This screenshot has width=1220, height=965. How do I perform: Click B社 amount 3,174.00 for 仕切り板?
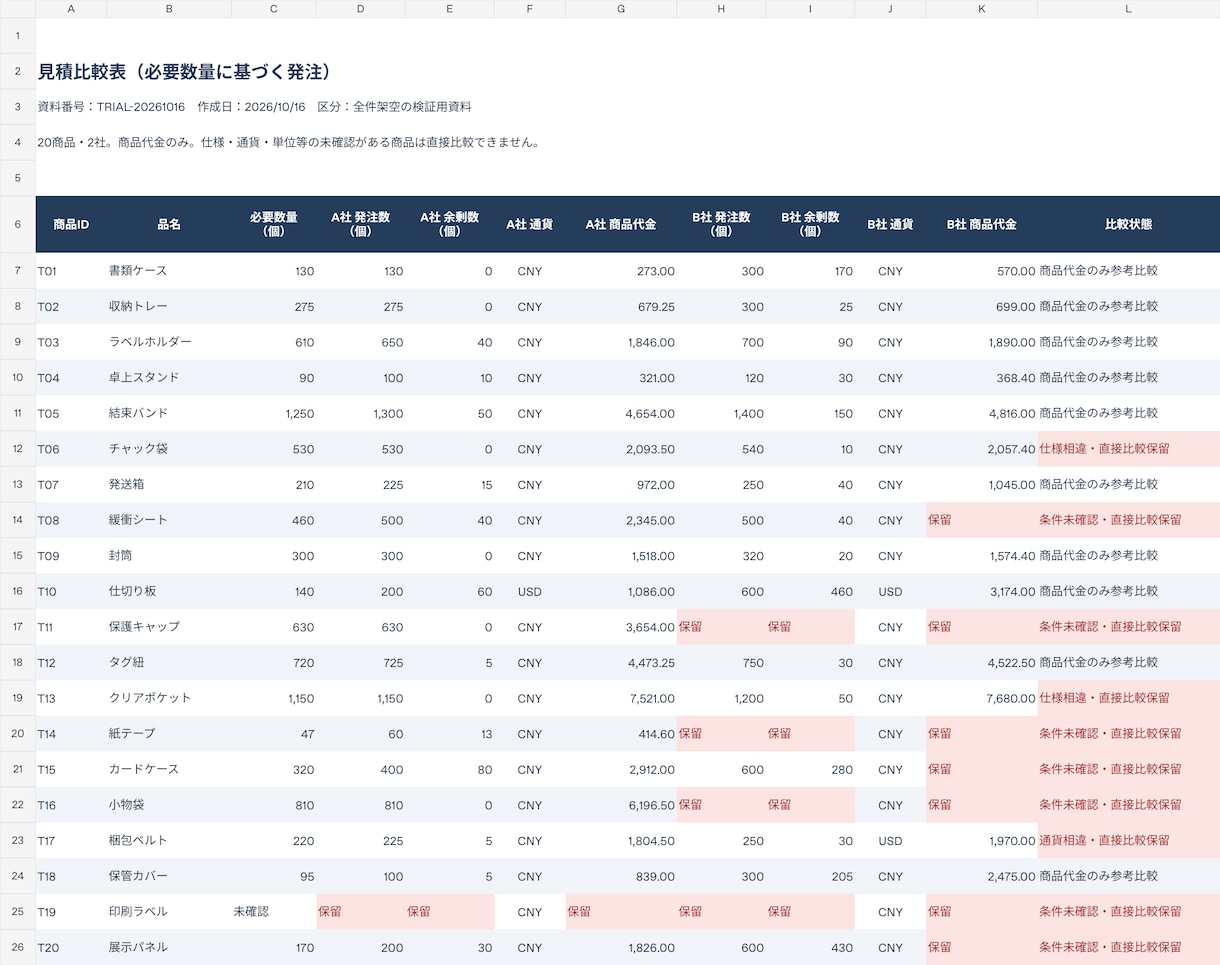(982, 591)
